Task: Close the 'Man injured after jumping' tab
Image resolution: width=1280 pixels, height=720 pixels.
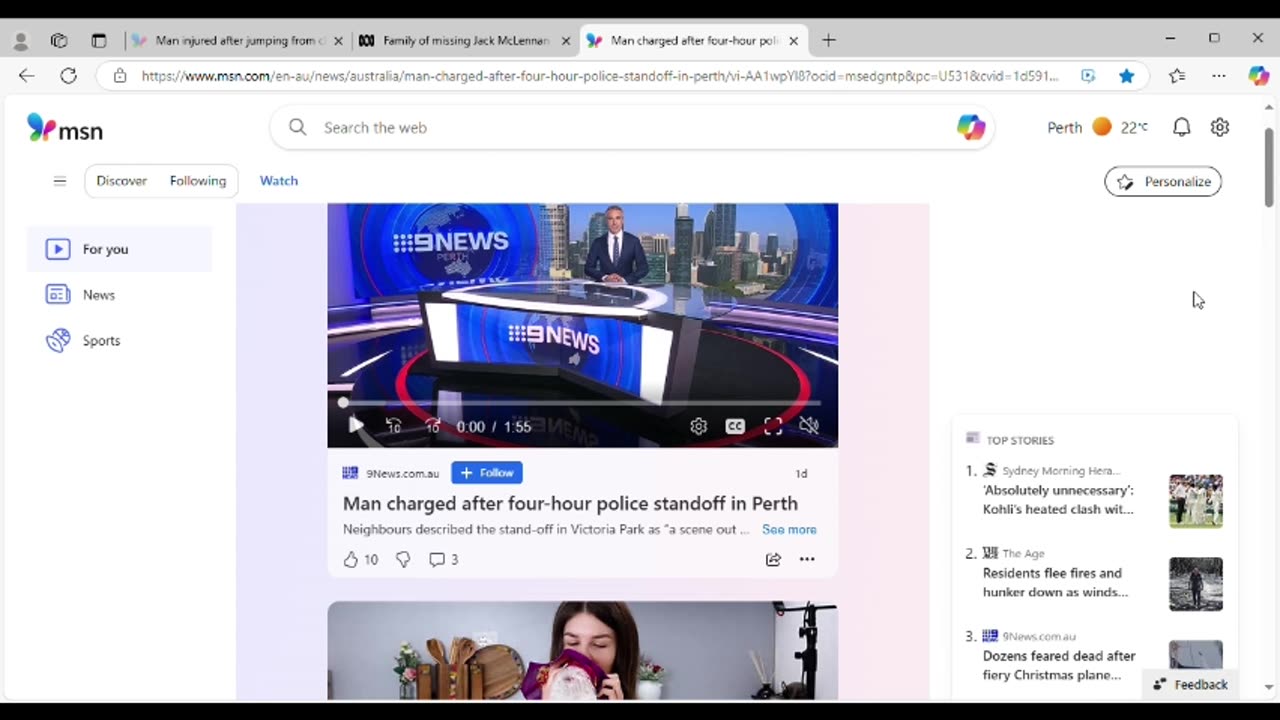Action: (x=338, y=41)
